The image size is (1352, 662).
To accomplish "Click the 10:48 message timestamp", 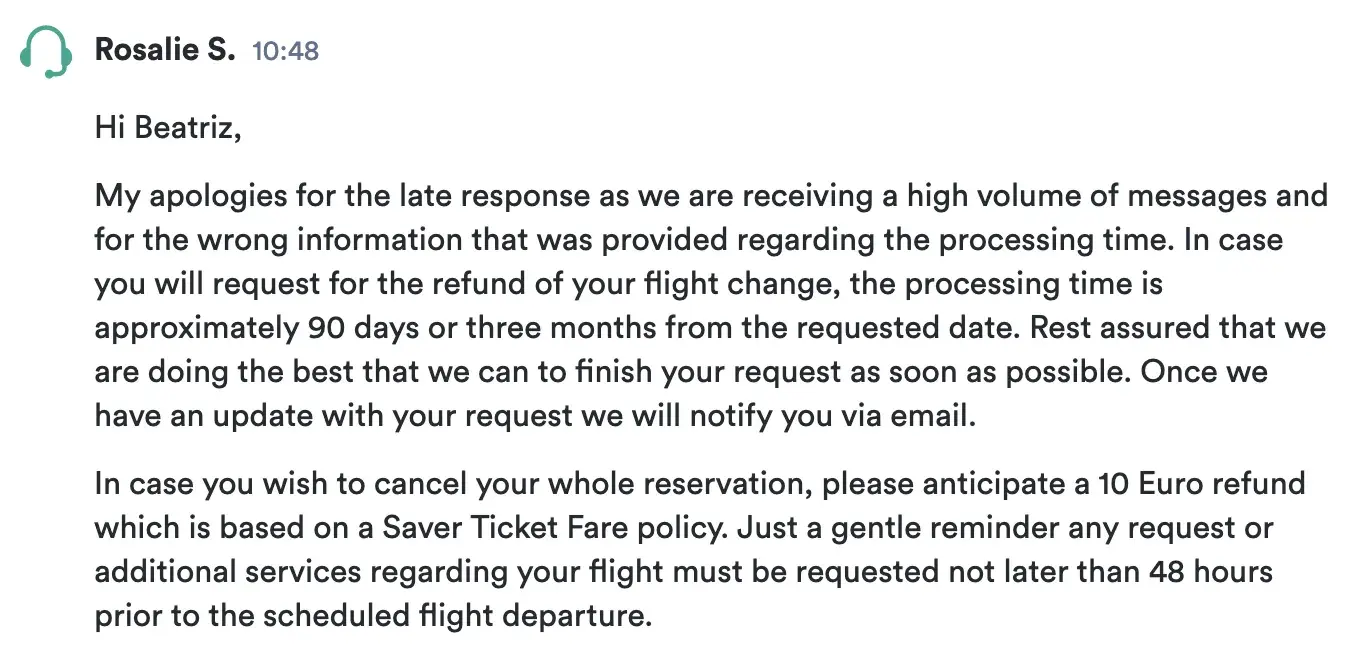I will pyautogui.click(x=285, y=50).
